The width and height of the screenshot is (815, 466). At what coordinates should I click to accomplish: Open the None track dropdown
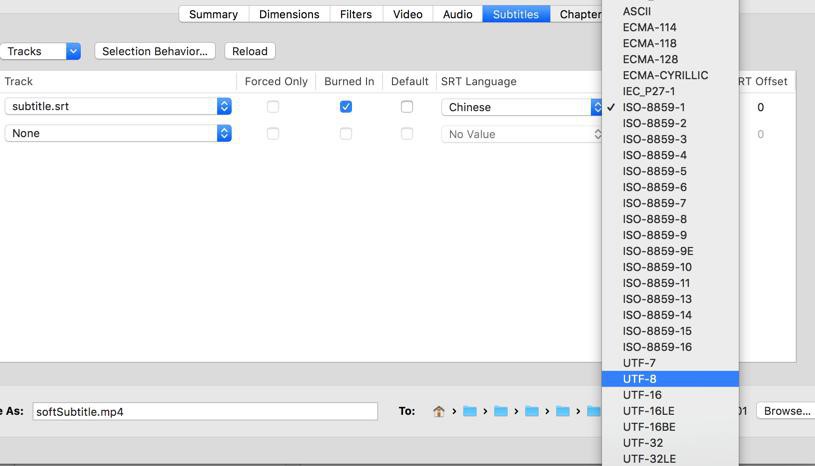(x=118, y=134)
